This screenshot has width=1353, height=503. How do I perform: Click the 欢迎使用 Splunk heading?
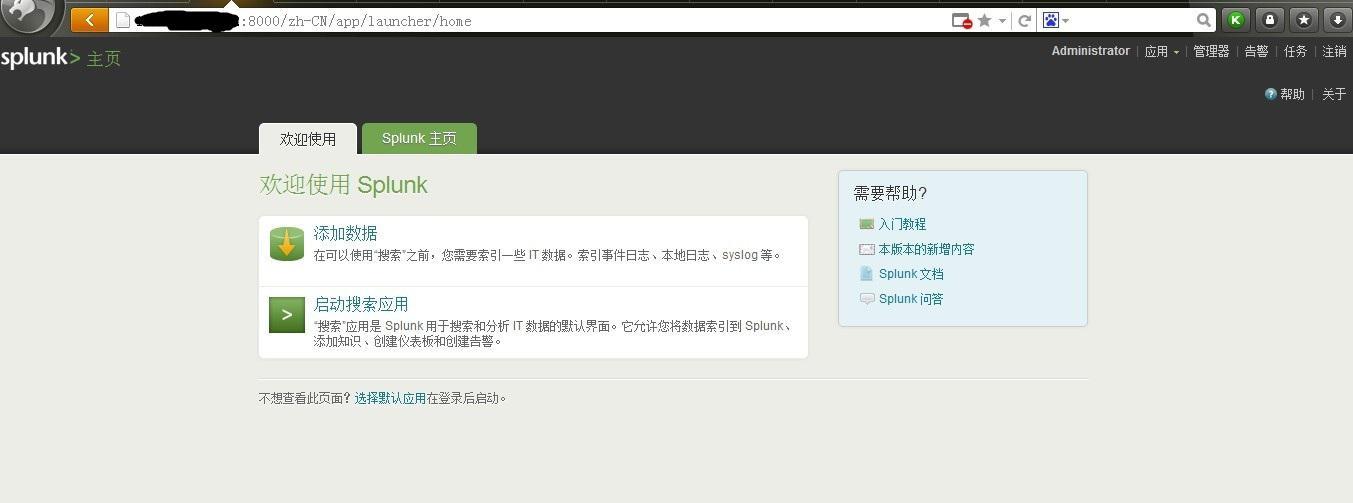click(343, 184)
